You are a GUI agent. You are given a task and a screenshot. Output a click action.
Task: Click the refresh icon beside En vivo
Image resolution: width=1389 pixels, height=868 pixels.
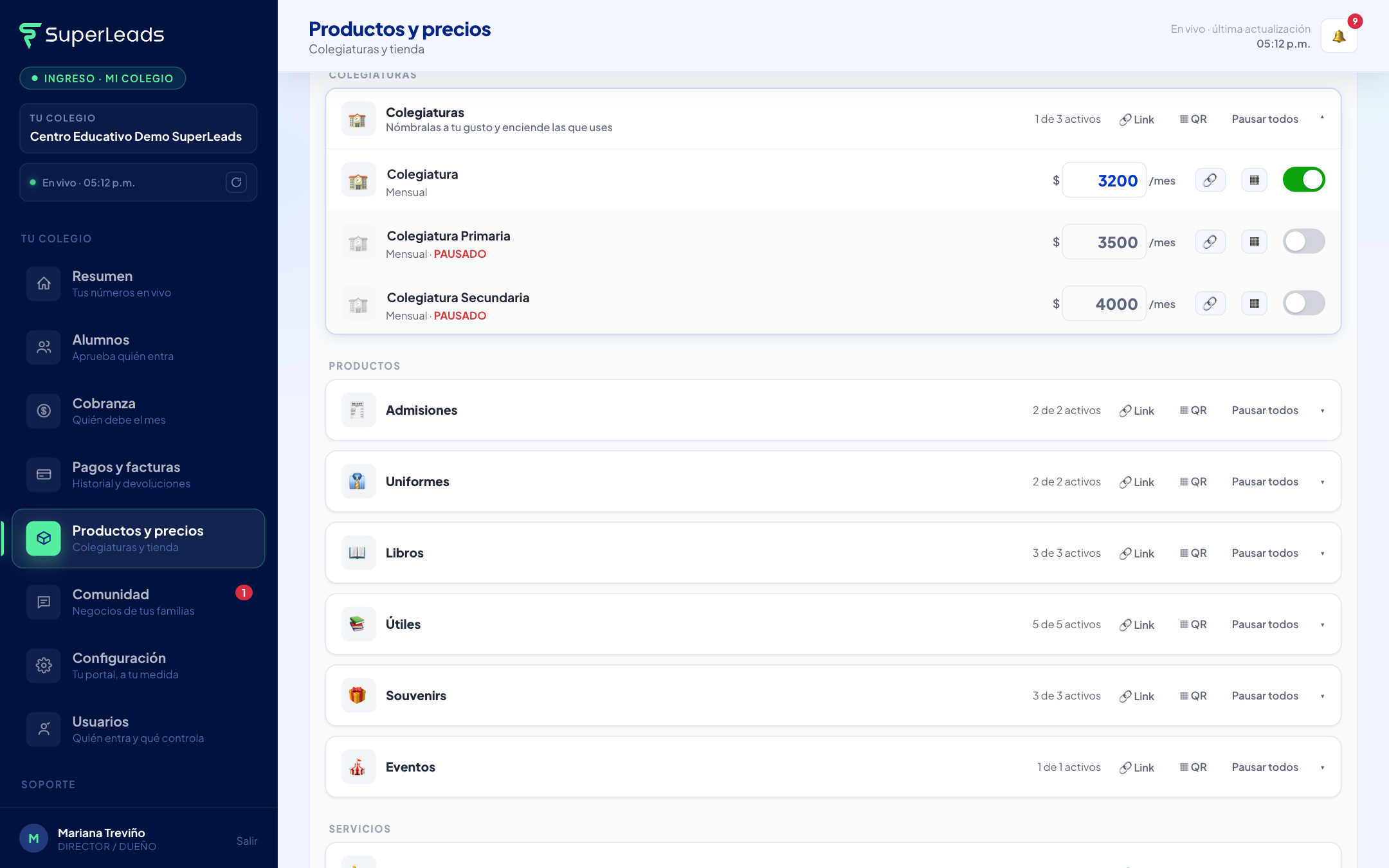pos(236,183)
